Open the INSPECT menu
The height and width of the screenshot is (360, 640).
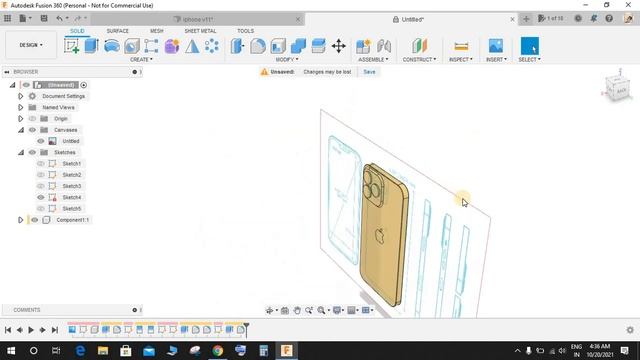(x=461, y=60)
